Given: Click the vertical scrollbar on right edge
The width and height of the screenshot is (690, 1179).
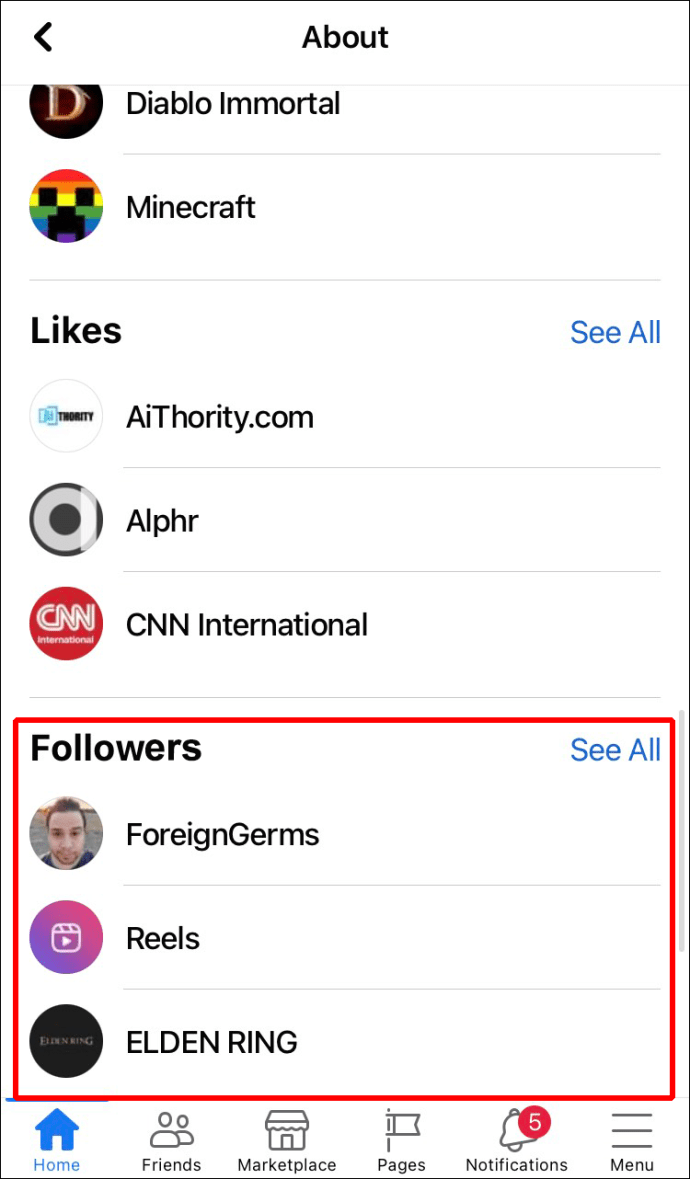Looking at the screenshot, I should pyautogui.click(x=682, y=829).
